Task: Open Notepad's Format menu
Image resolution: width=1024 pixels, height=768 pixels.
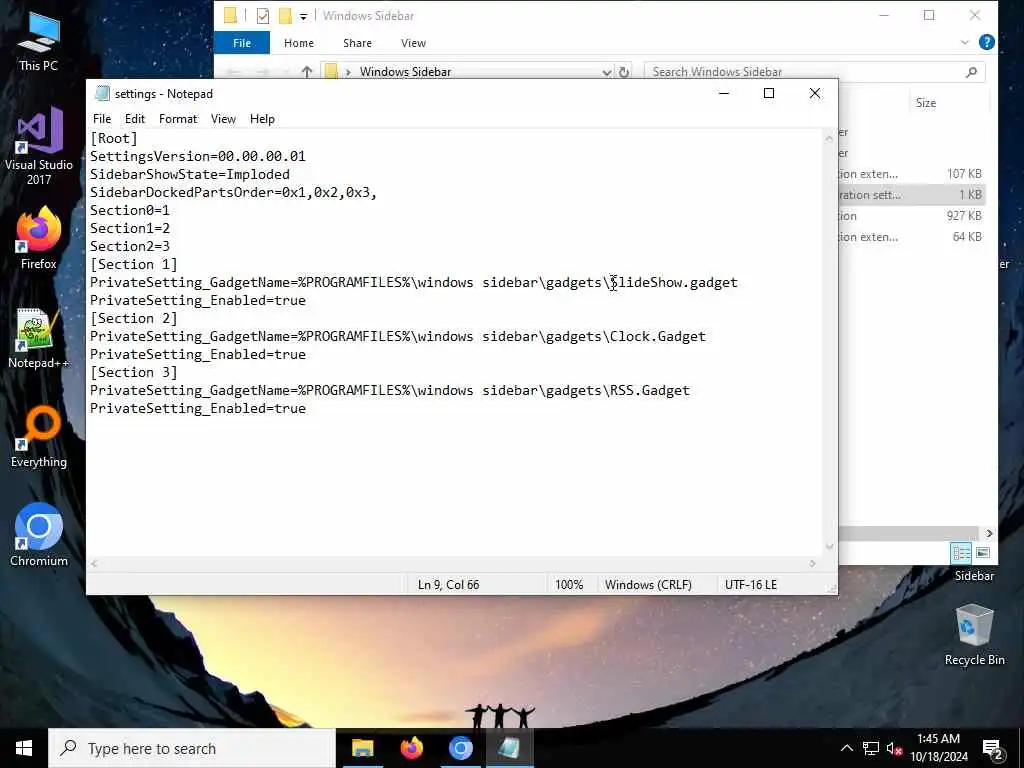Action: (x=178, y=119)
